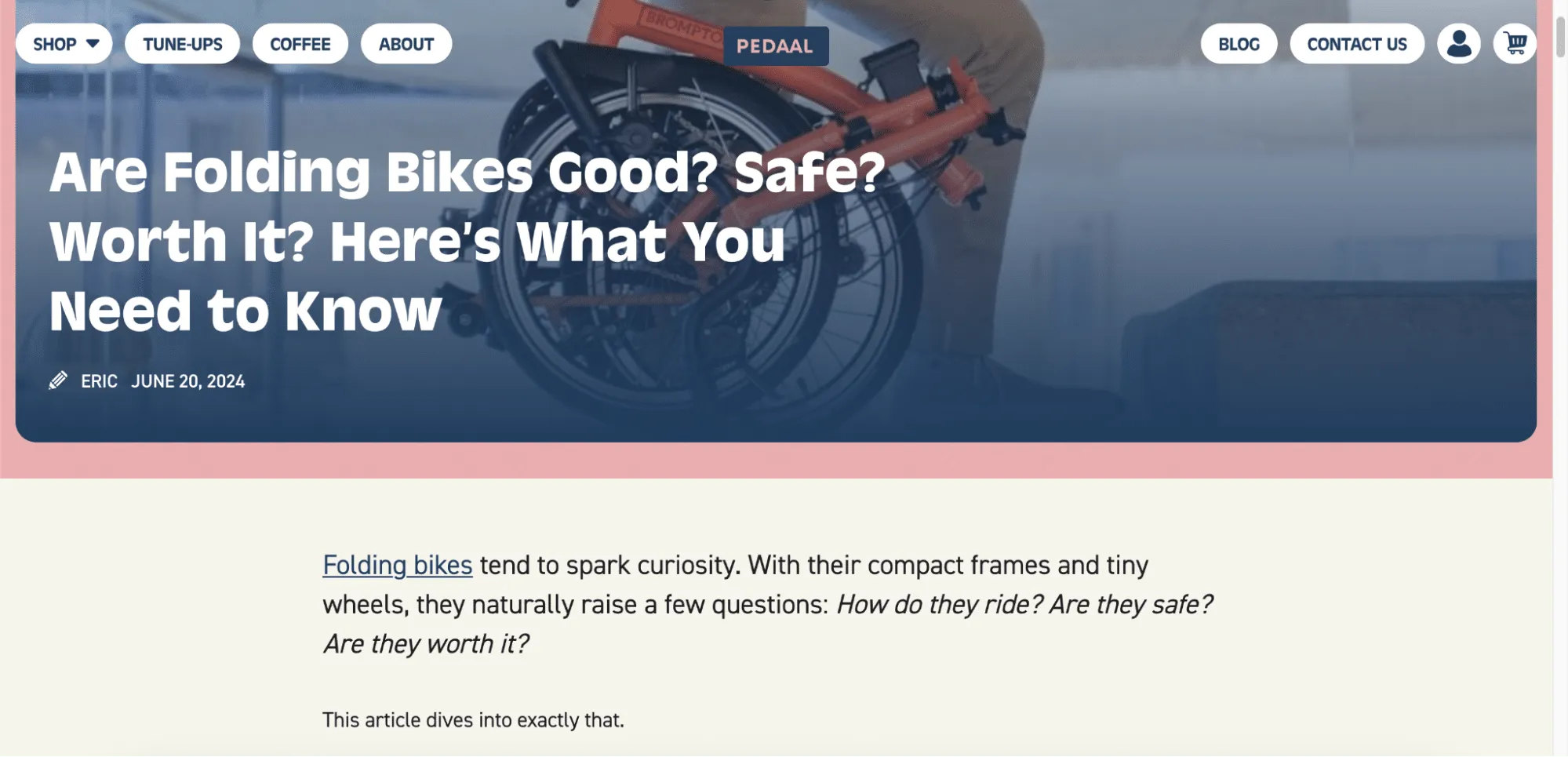Image resolution: width=1568 pixels, height=757 pixels.
Task: Visit the BLOG page
Action: (x=1239, y=44)
